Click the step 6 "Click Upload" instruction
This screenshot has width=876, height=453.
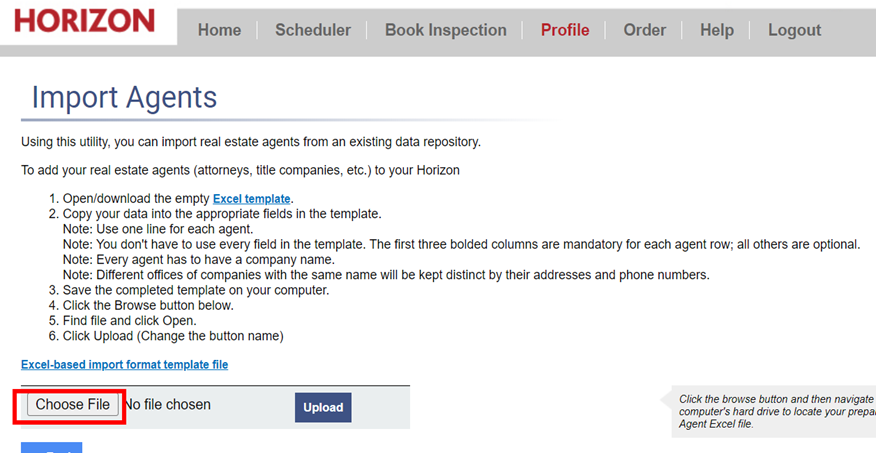pyautogui.click(x=173, y=336)
